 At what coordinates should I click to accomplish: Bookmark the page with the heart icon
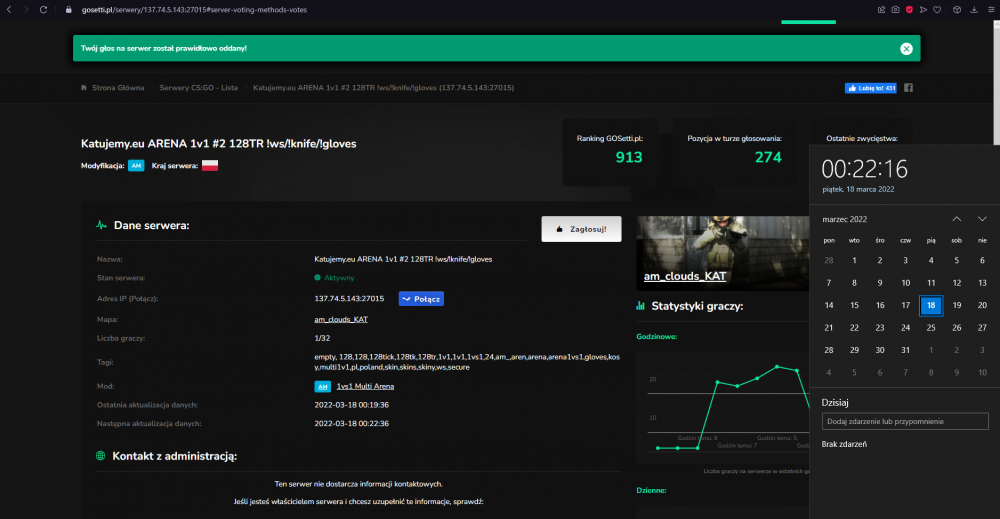(x=937, y=10)
